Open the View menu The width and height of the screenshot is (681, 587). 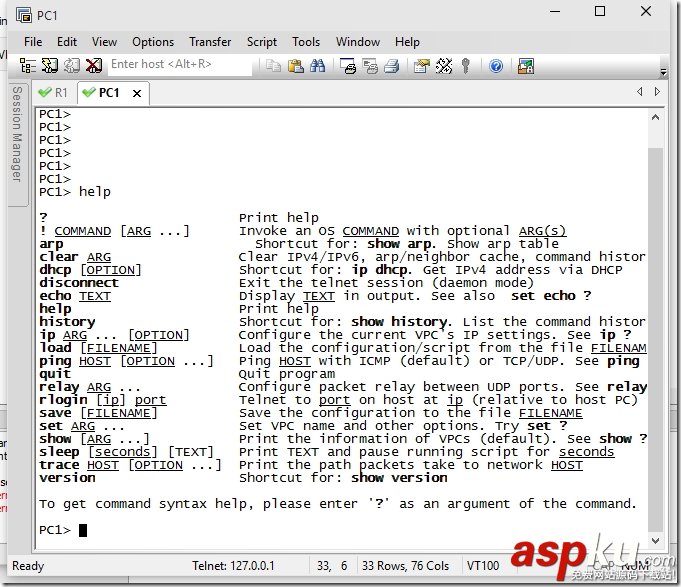click(104, 42)
